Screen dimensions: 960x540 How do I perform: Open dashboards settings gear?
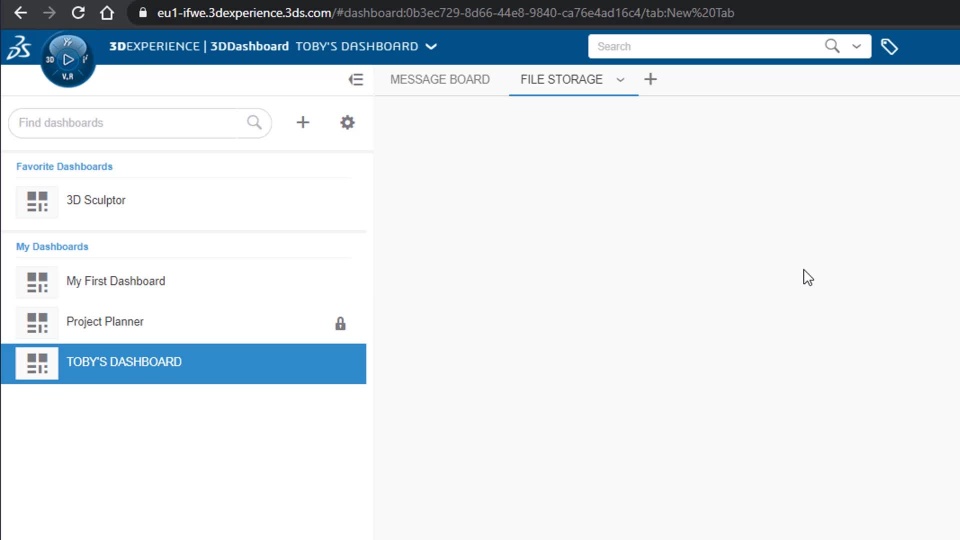(347, 122)
